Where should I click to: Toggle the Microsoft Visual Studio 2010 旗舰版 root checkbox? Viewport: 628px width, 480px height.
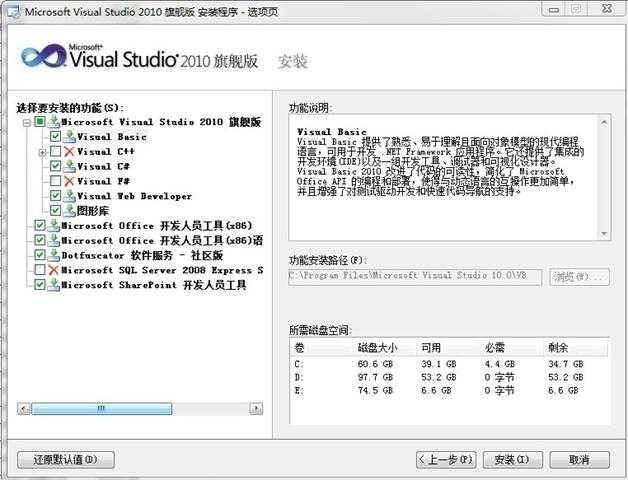[40, 121]
